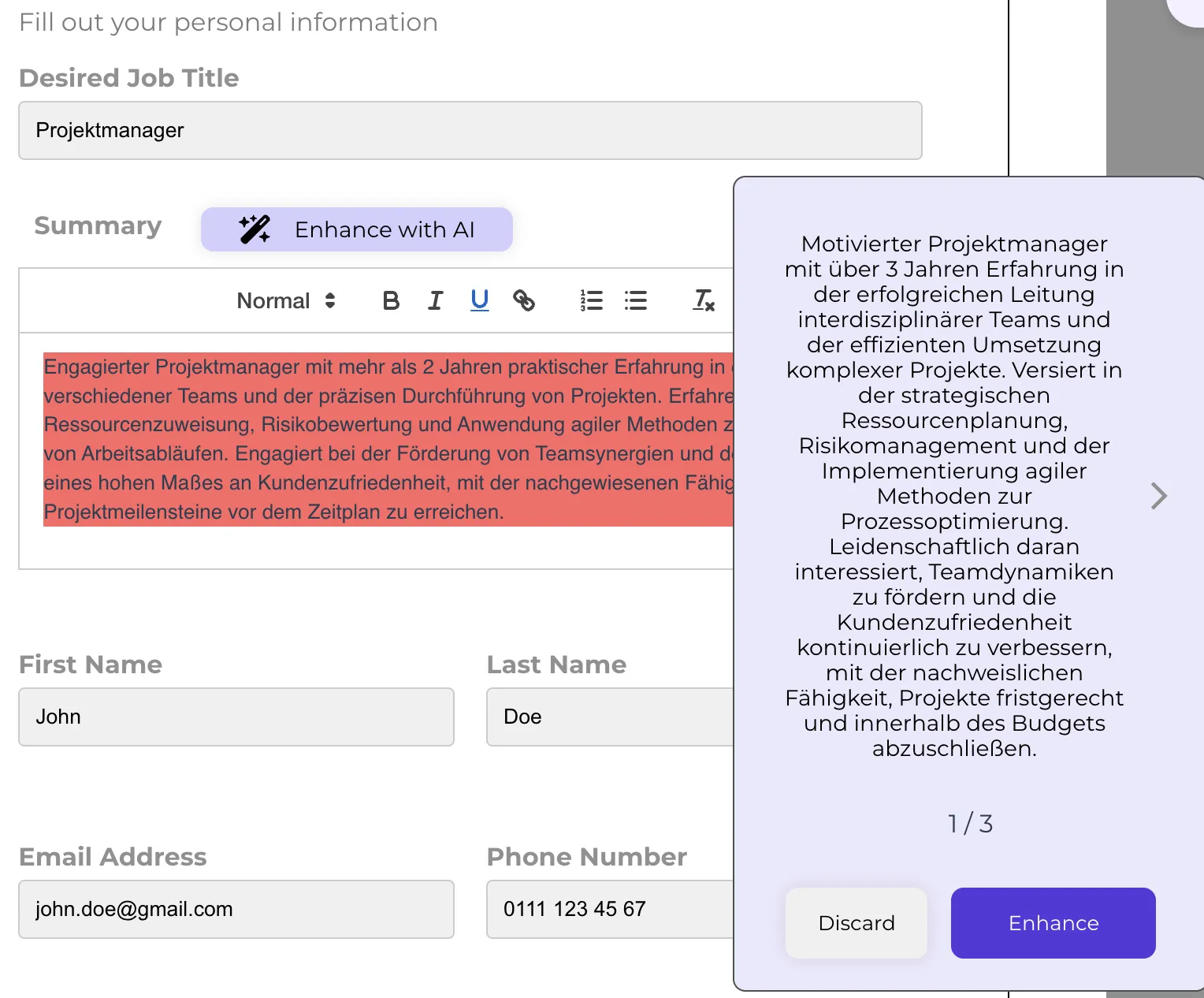Create a numbered ordered list
This screenshot has width=1204, height=998.
[591, 300]
